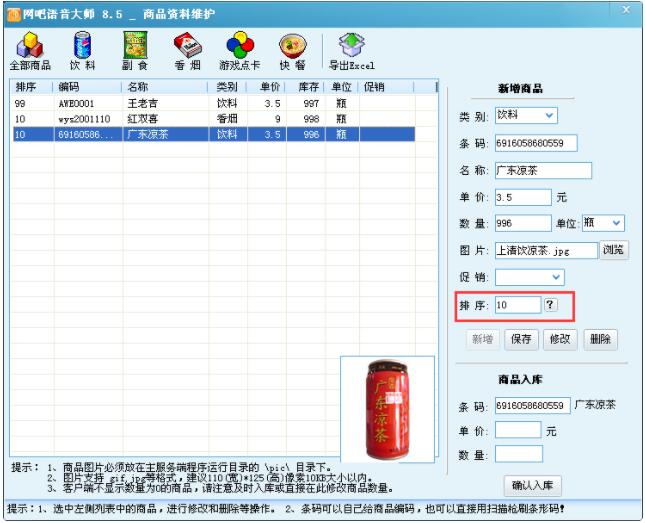Select the 广东凉茶 product row
The height and width of the screenshot is (523, 645).
coord(214,134)
